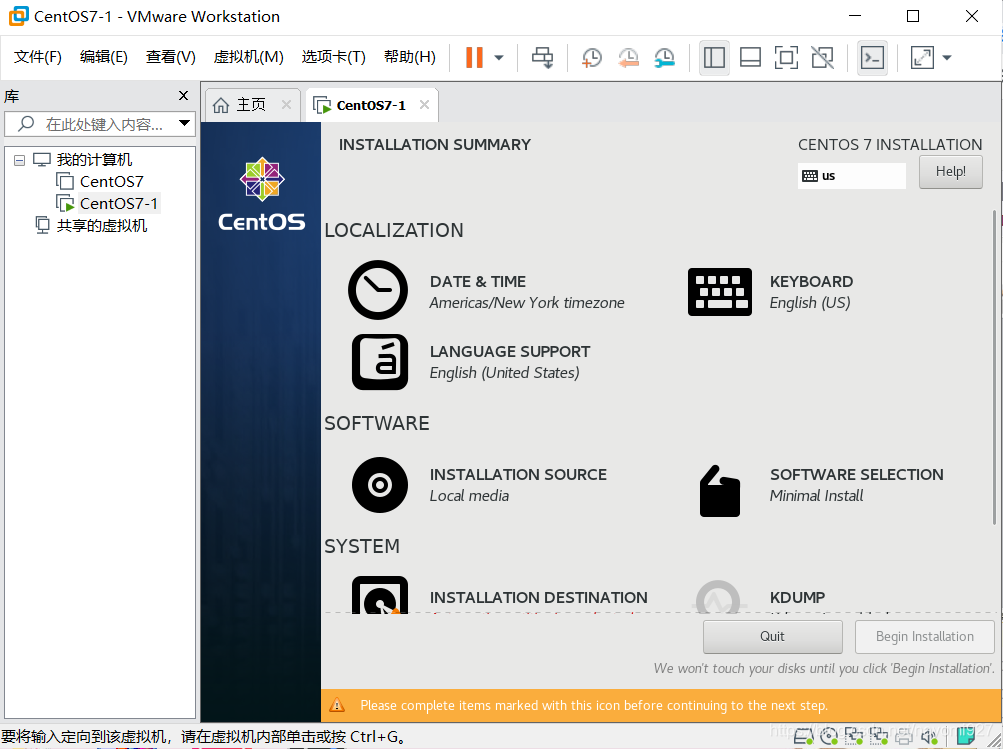
Task: Click the CD/DVD drive status bar icon
Action: point(828,737)
